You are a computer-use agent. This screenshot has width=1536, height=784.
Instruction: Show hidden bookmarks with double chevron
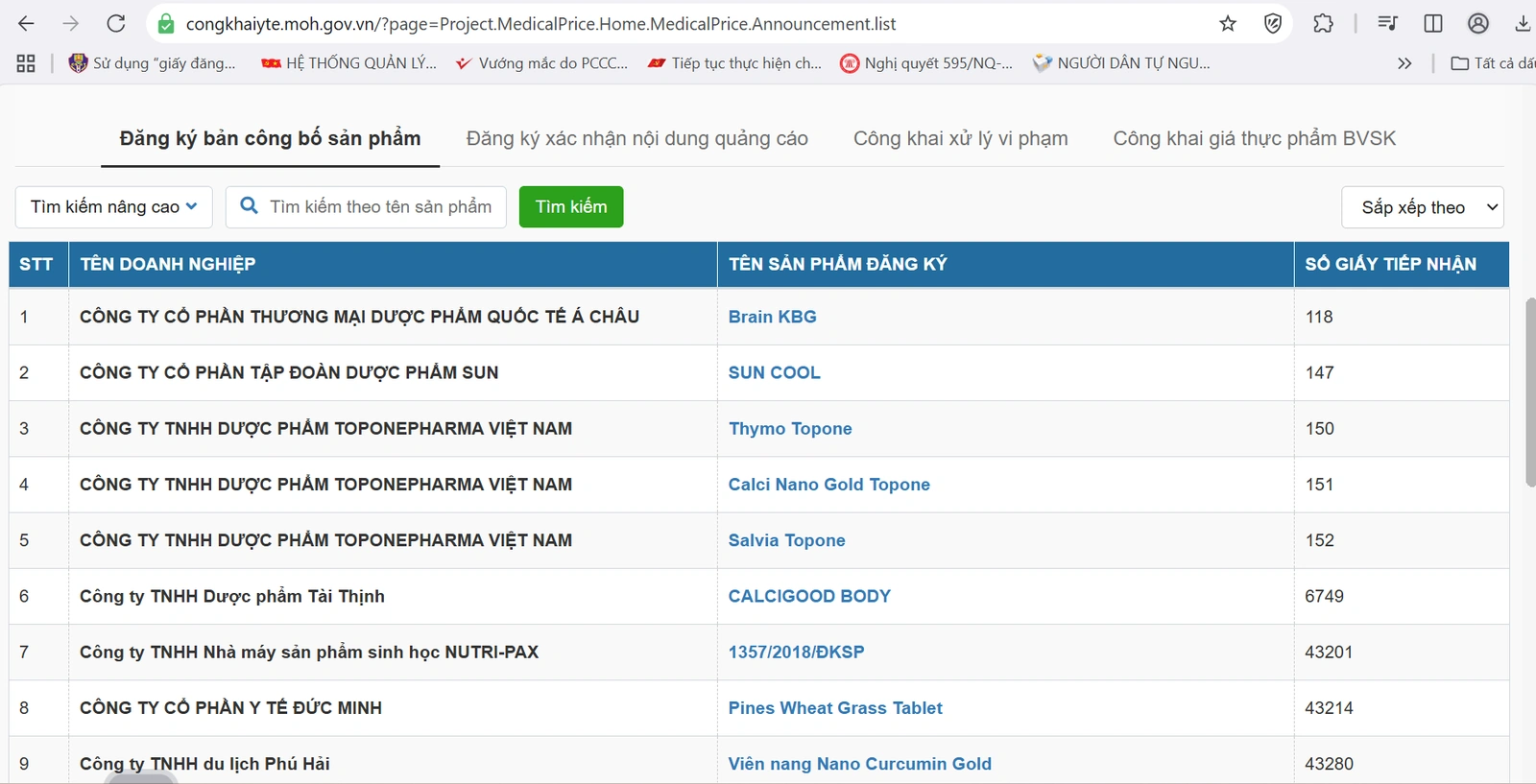point(1404,63)
